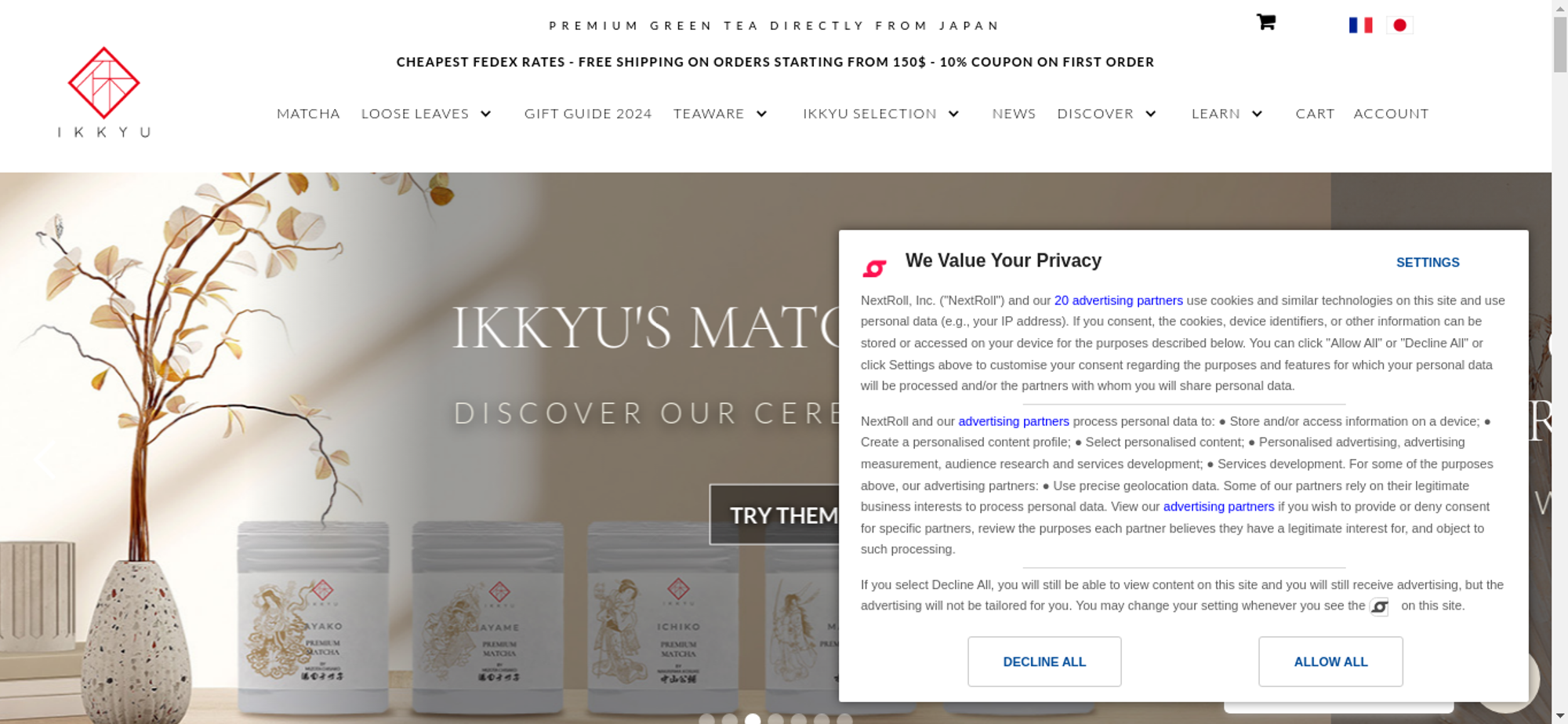Select the third carousel slide dot
The image size is (1568, 724).
click(x=753, y=719)
